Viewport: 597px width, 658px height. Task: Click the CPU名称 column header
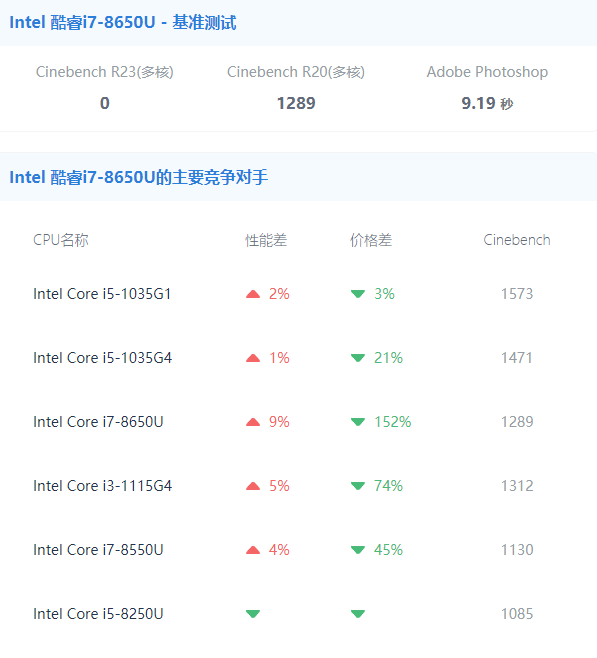pos(61,240)
